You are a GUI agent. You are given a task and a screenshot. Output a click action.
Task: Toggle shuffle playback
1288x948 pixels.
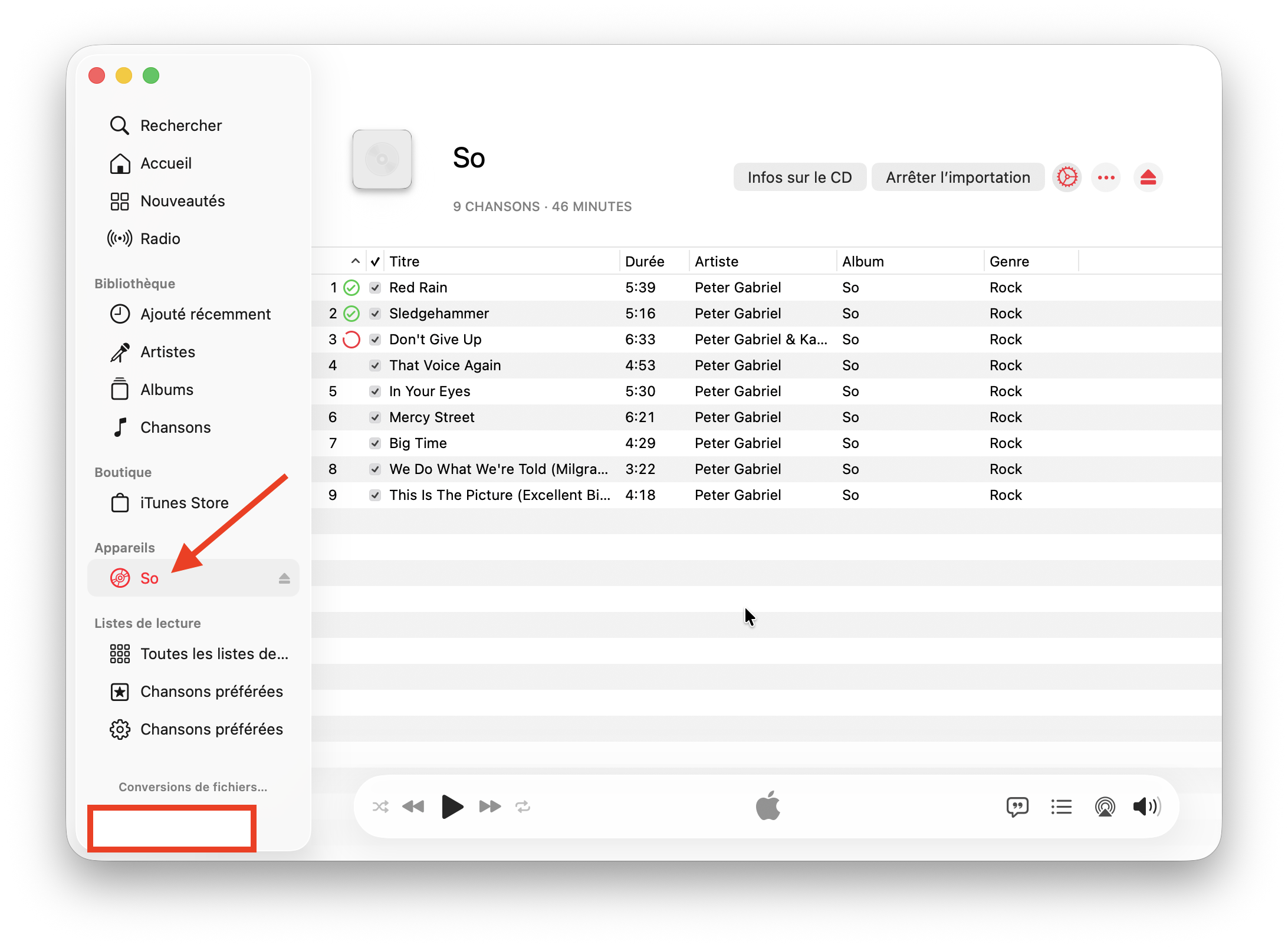point(380,807)
